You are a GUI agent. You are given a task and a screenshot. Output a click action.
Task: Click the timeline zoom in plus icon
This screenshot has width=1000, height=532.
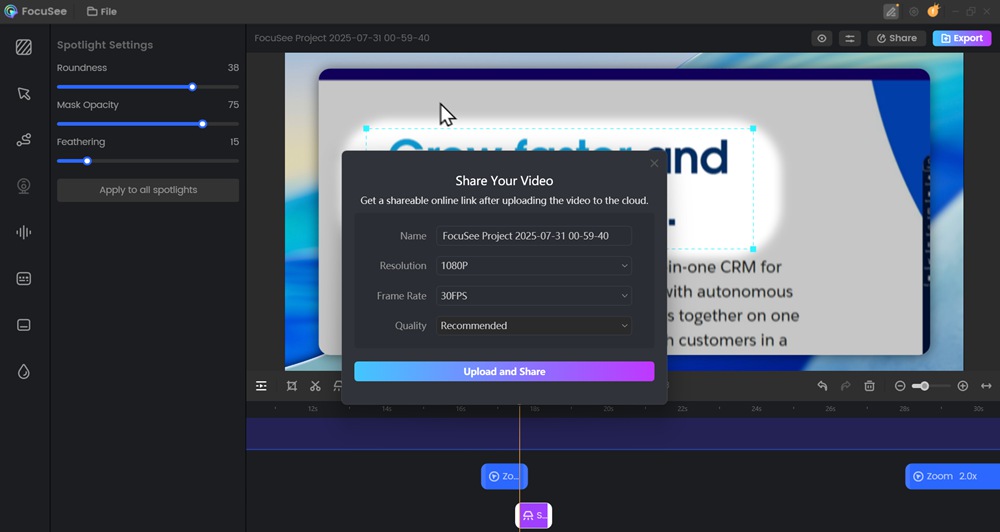pyautogui.click(x=963, y=386)
